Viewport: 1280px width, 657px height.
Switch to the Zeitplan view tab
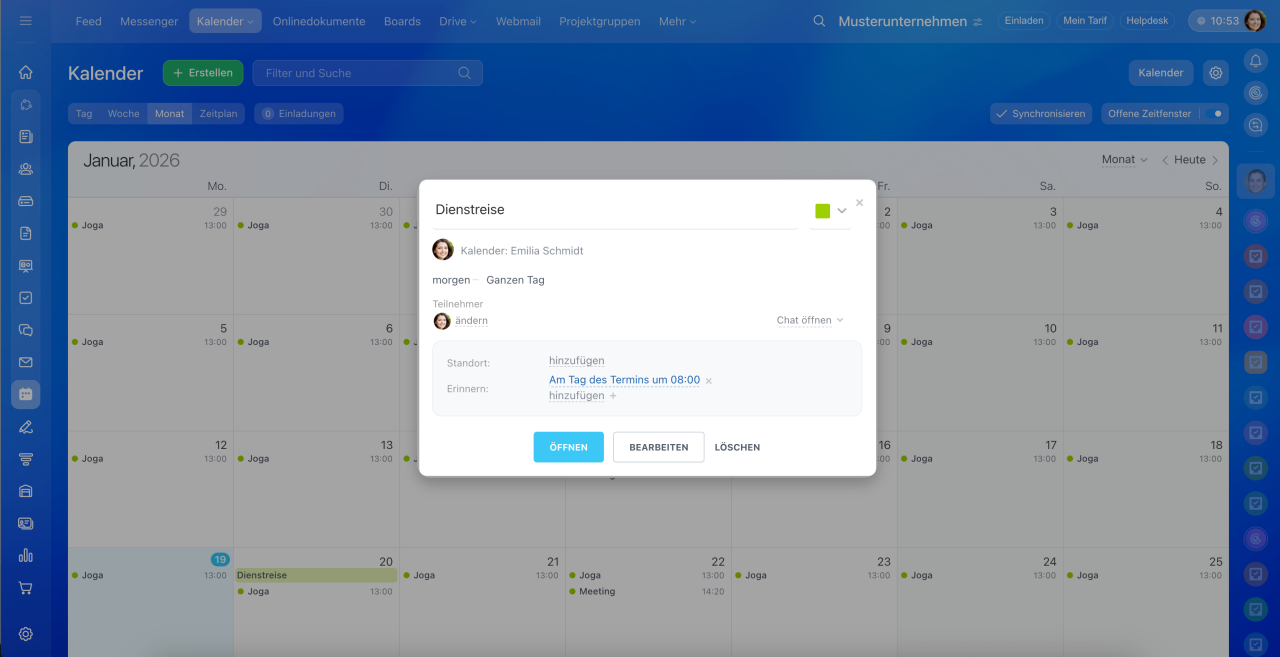click(x=218, y=114)
